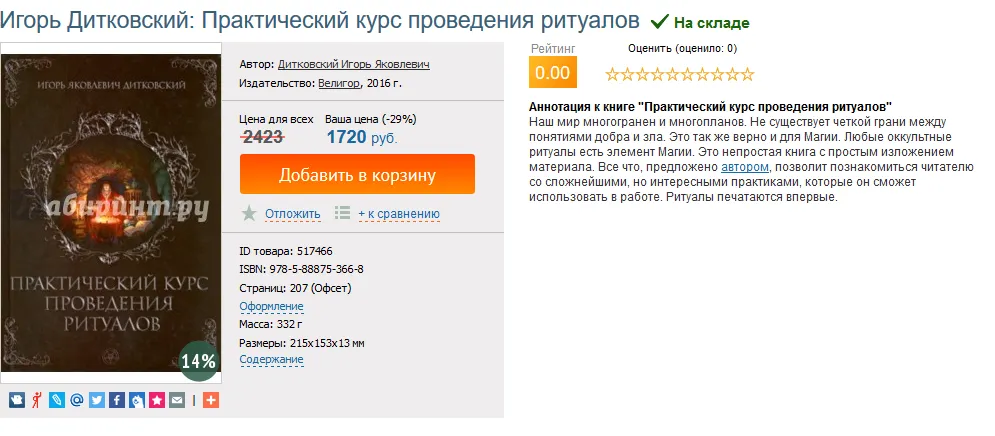Screen dimensions: 995x436
Task: Share via Mail.ru @ icon
Action: coord(77,400)
